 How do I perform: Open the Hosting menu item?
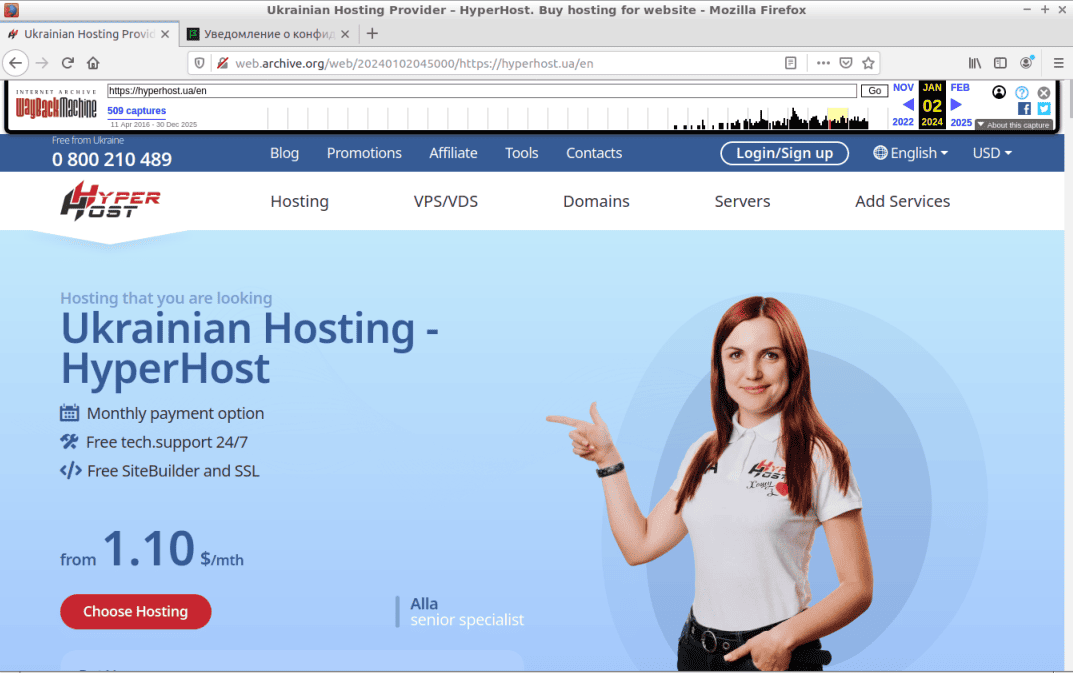(x=299, y=201)
